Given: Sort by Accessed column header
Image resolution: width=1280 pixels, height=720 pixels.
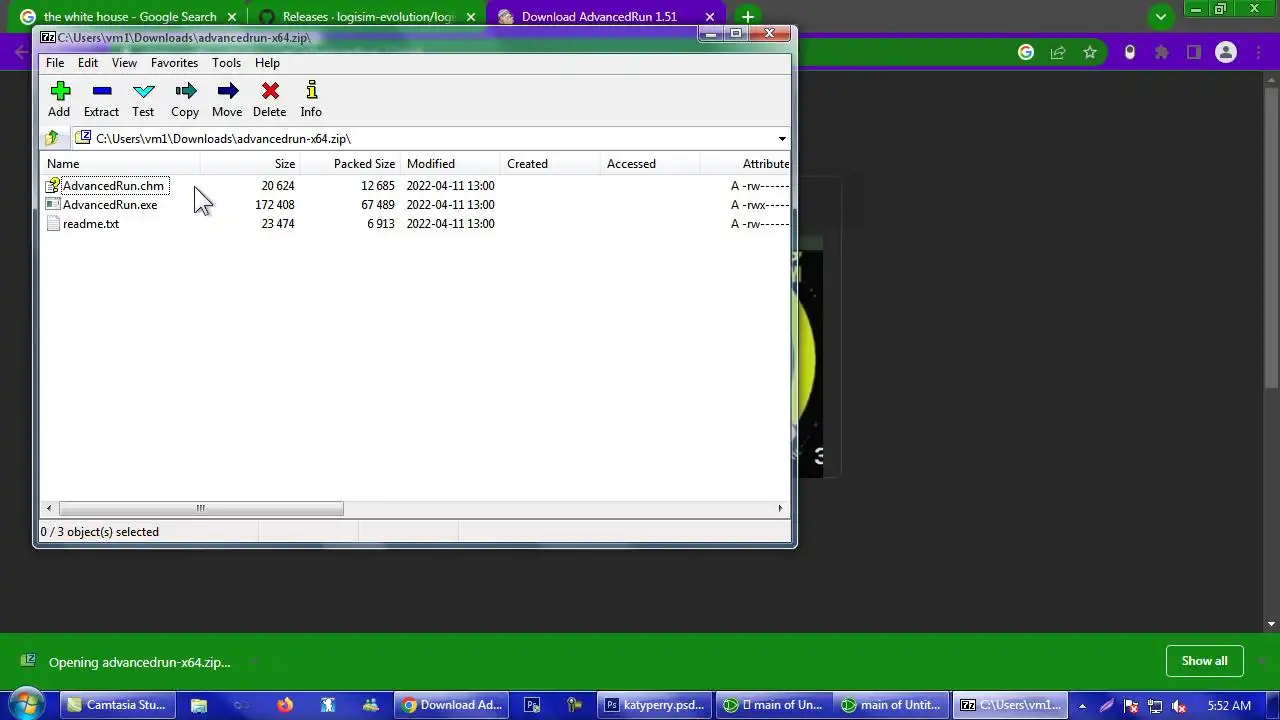Looking at the screenshot, I should coord(650,164).
